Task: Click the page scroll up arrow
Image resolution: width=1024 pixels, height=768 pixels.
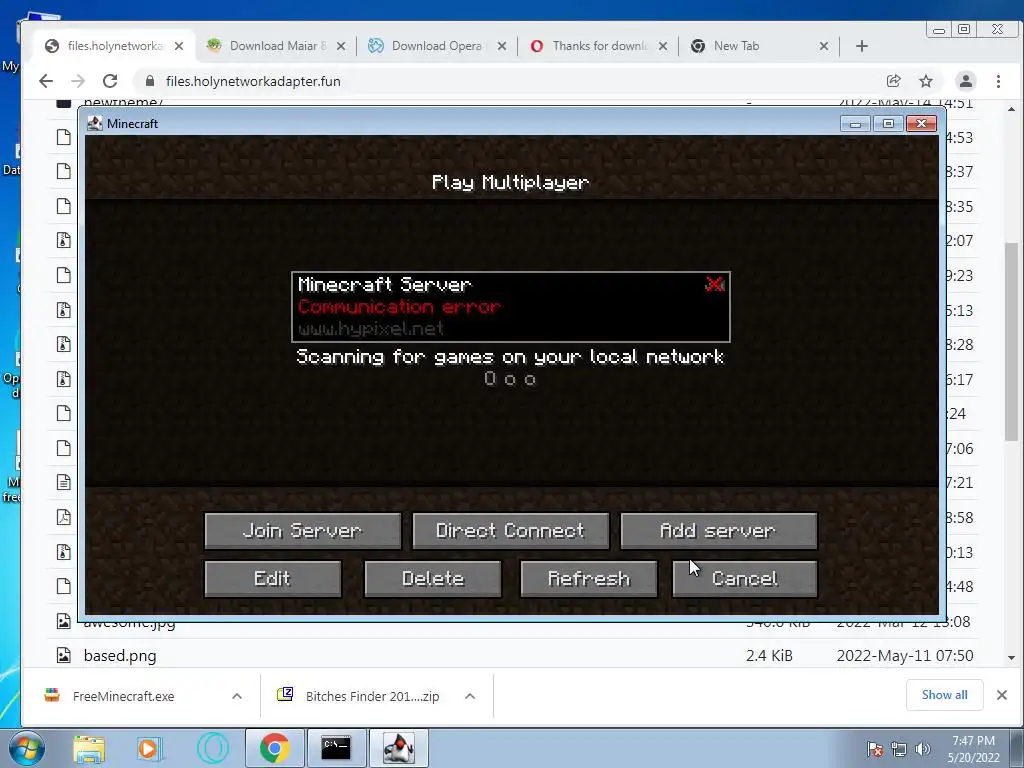Action: (1012, 109)
